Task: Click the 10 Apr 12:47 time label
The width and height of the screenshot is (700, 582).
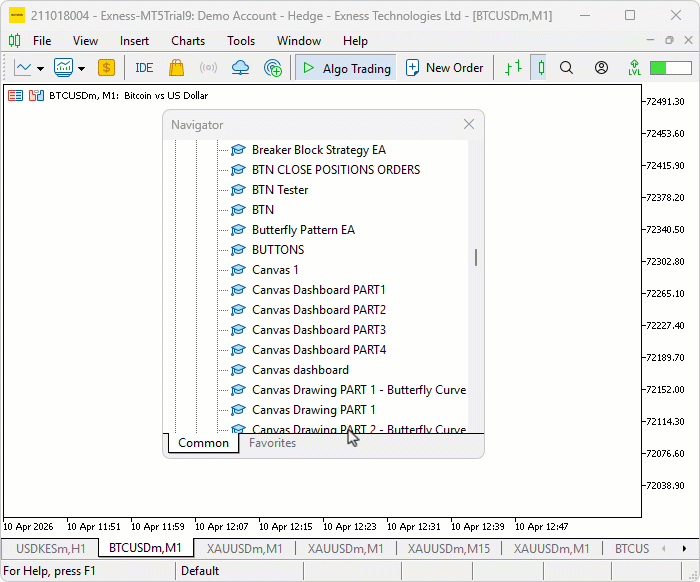Action: tap(541, 527)
